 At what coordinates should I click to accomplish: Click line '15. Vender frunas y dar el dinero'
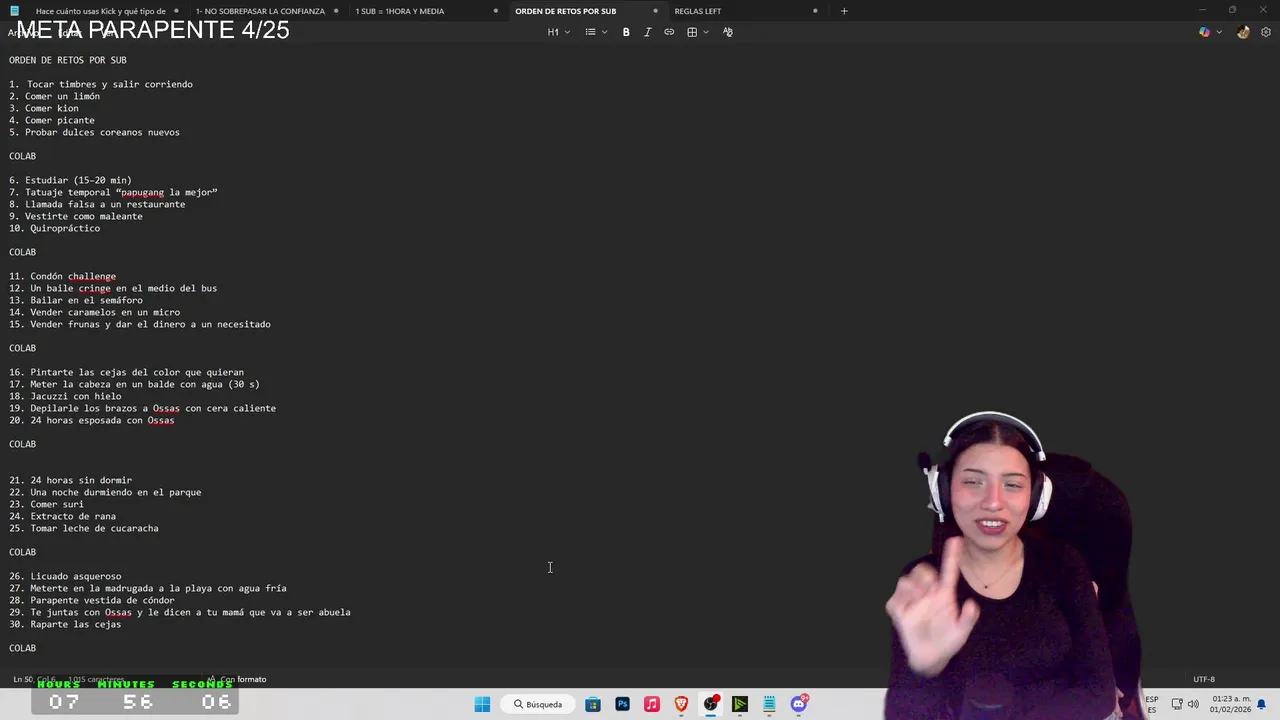(x=140, y=324)
